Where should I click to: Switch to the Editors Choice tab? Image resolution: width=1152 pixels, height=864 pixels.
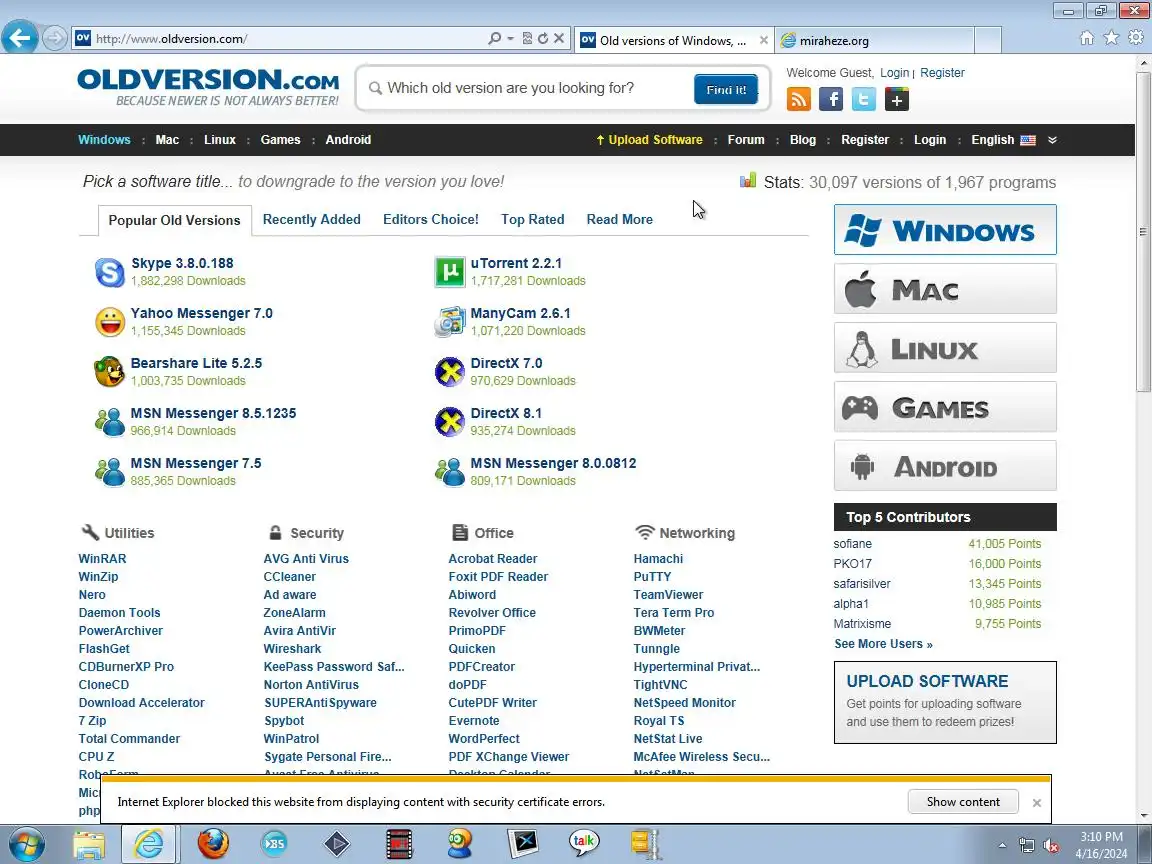[x=431, y=220]
